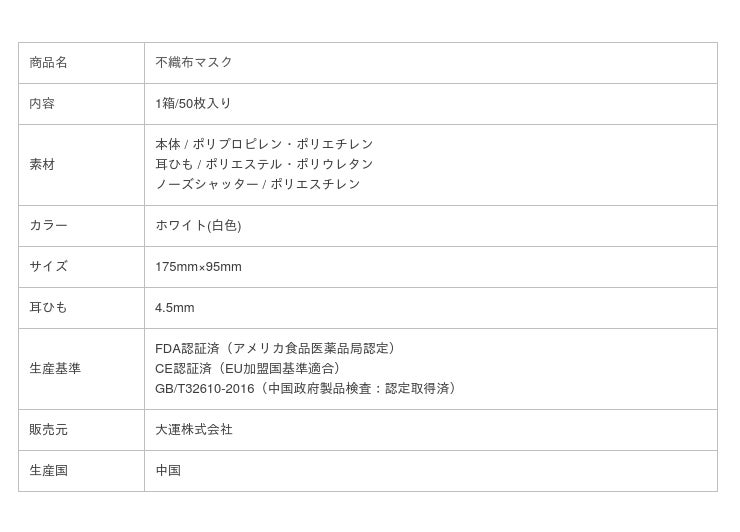Click the ノーズシャッター / ポリエスチレン line
The height and width of the screenshot is (532, 740).
[257, 184]
